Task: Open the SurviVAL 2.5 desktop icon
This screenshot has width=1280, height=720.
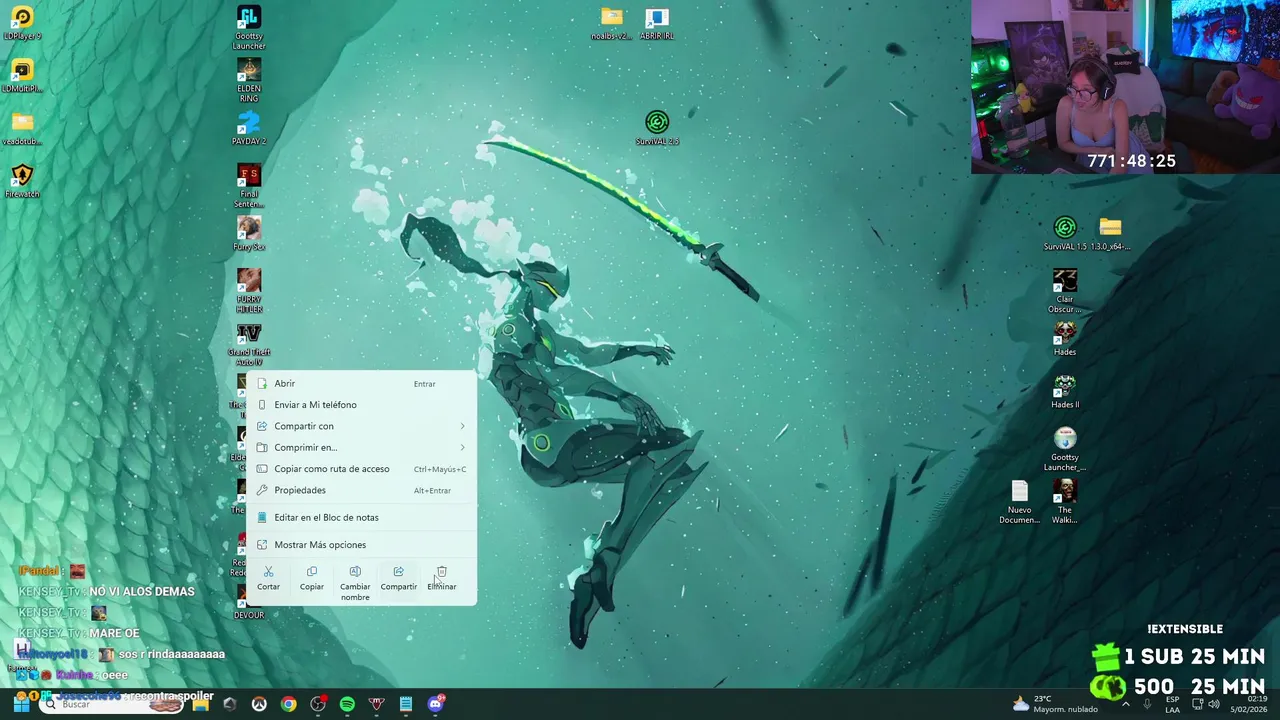Action: 657,128
